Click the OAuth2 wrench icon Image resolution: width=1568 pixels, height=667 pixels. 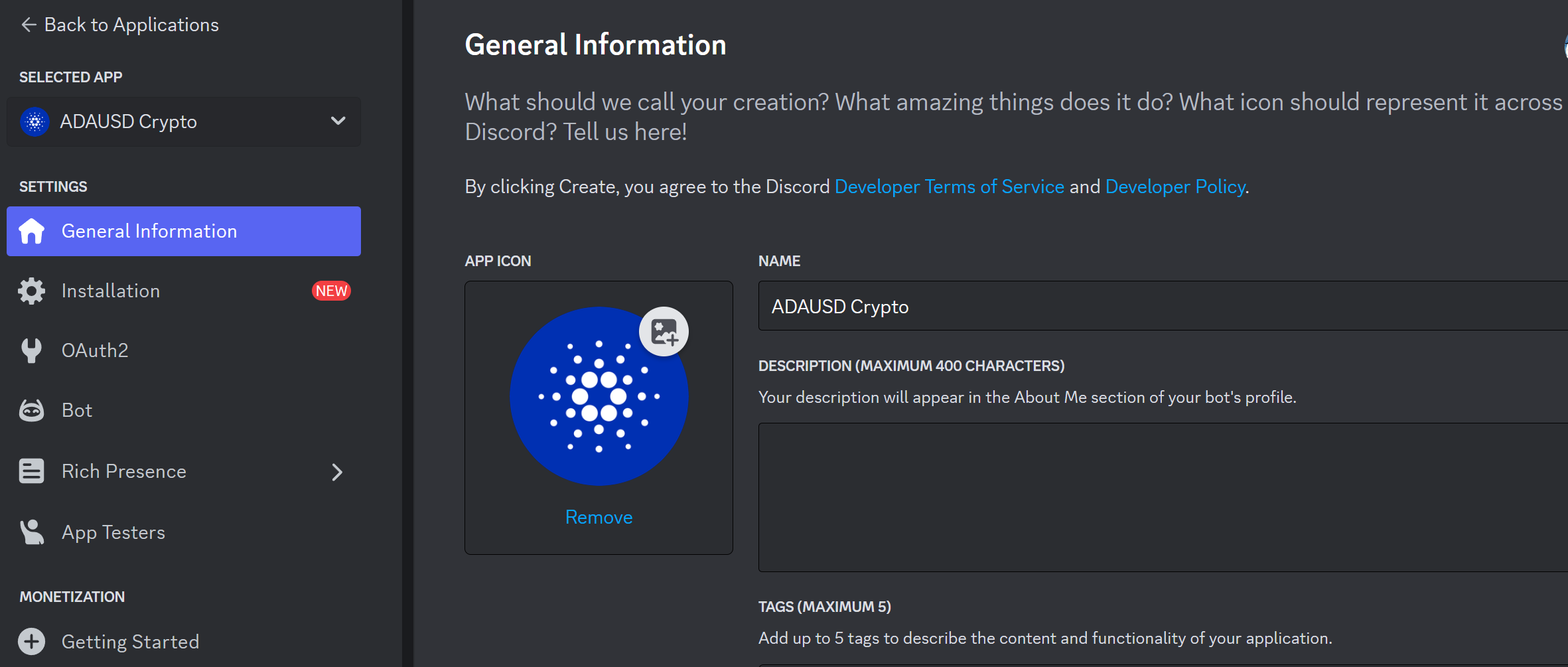[x=31, y=350]
